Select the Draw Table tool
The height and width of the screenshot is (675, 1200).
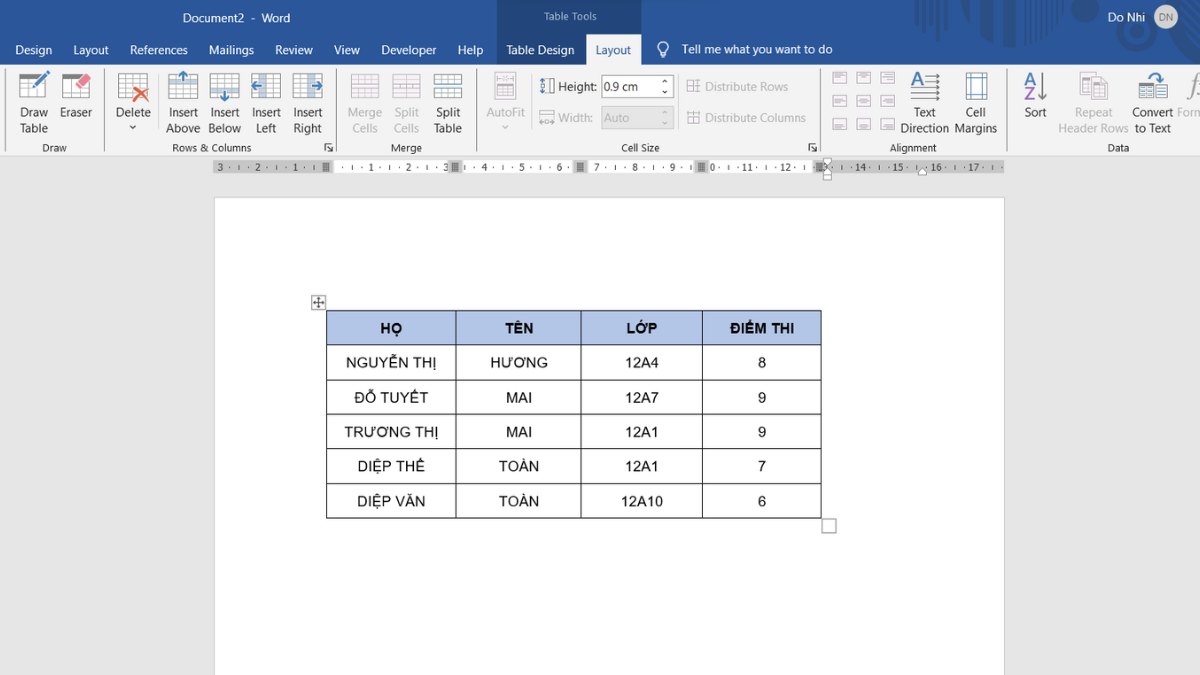click(34, 103)
